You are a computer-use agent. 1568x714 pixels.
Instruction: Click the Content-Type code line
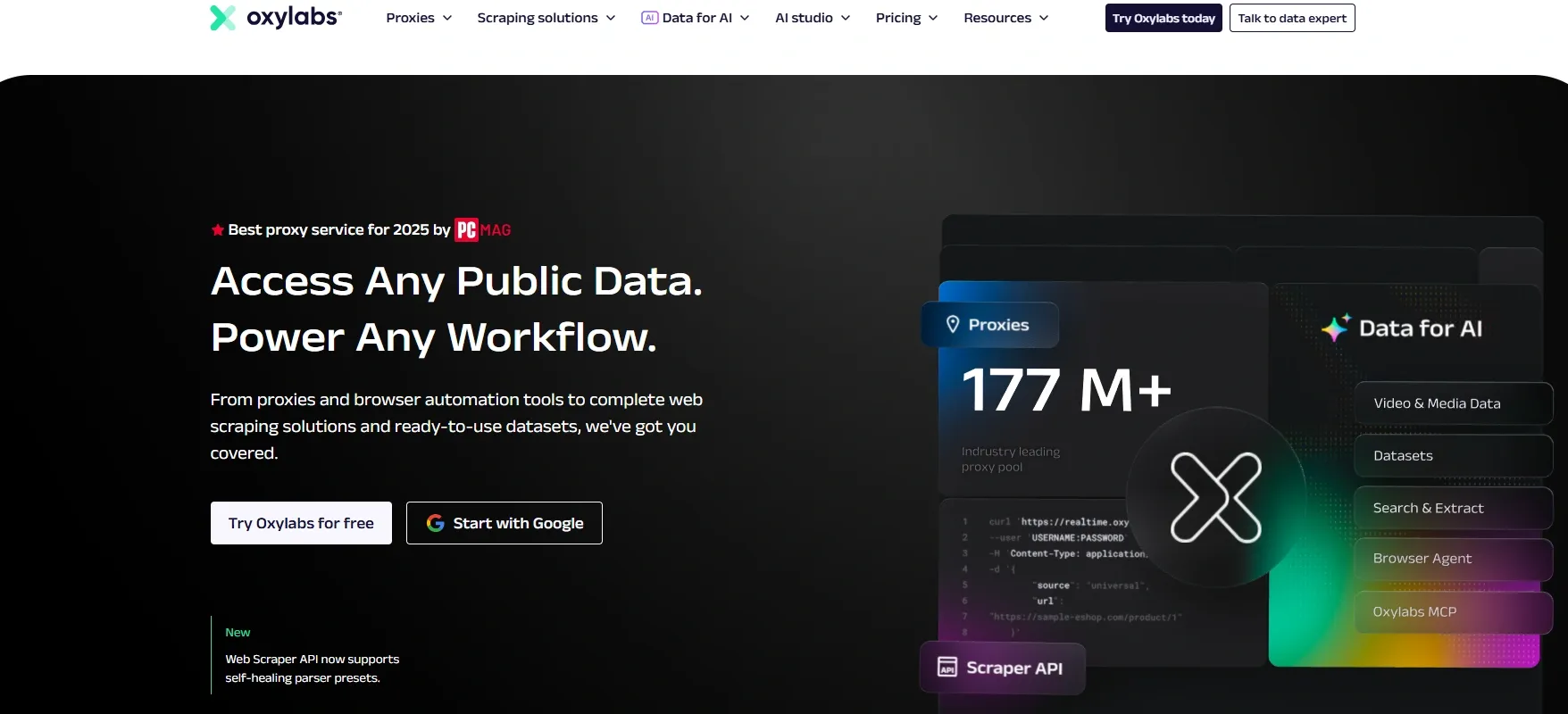1068,554
